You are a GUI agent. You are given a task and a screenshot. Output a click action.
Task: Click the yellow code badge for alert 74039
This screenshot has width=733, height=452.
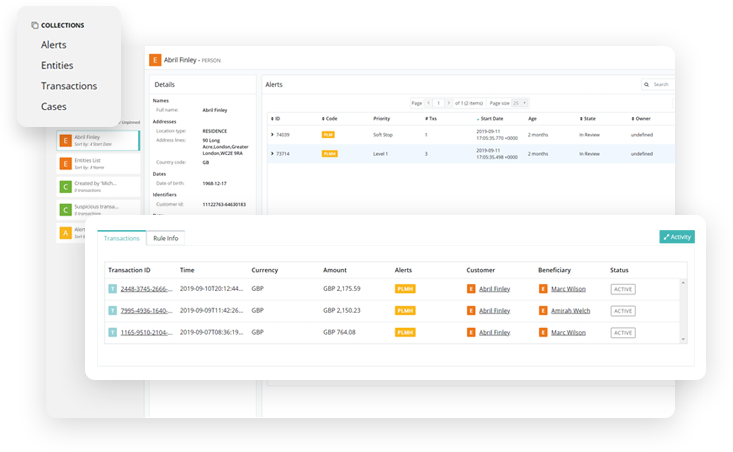[328, 134]
